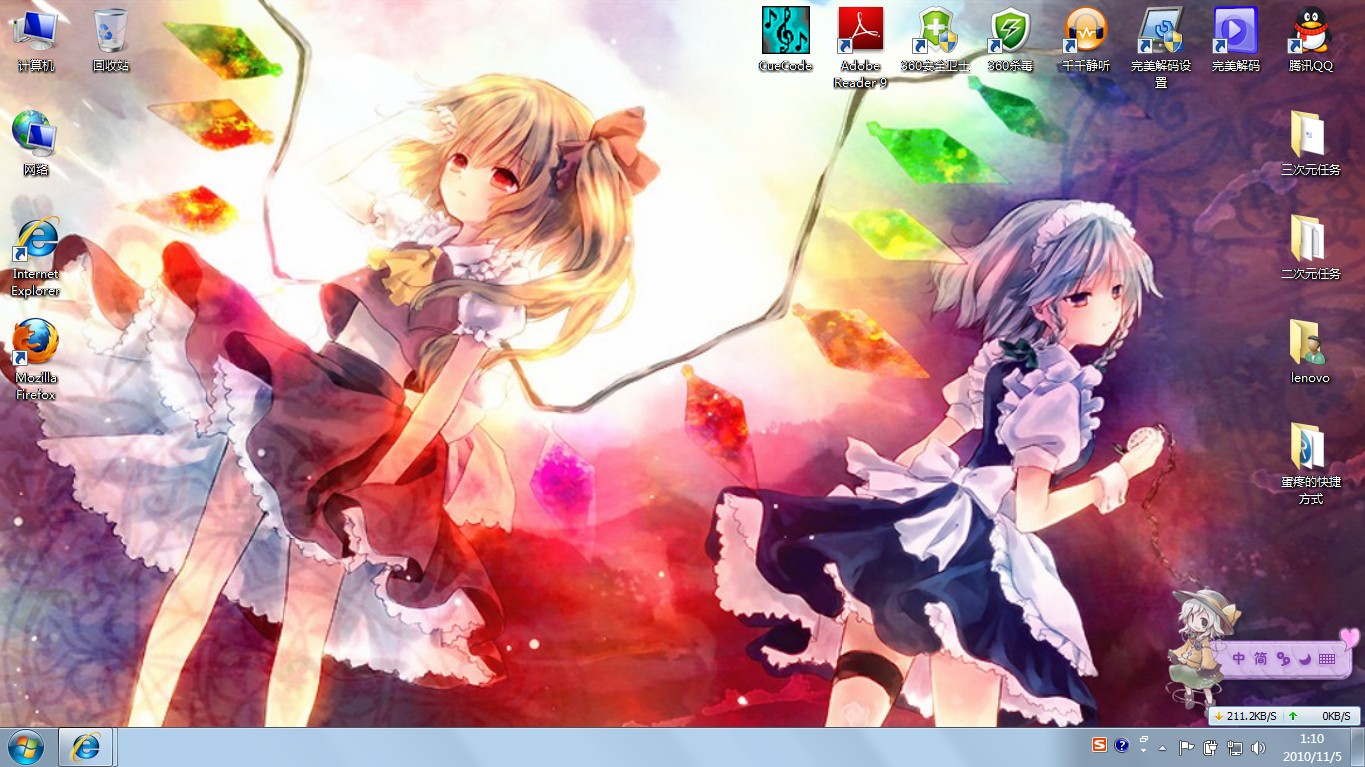Open the Windows Start menu orb
The image size is (1365, 767).
(x=26, y=747)
